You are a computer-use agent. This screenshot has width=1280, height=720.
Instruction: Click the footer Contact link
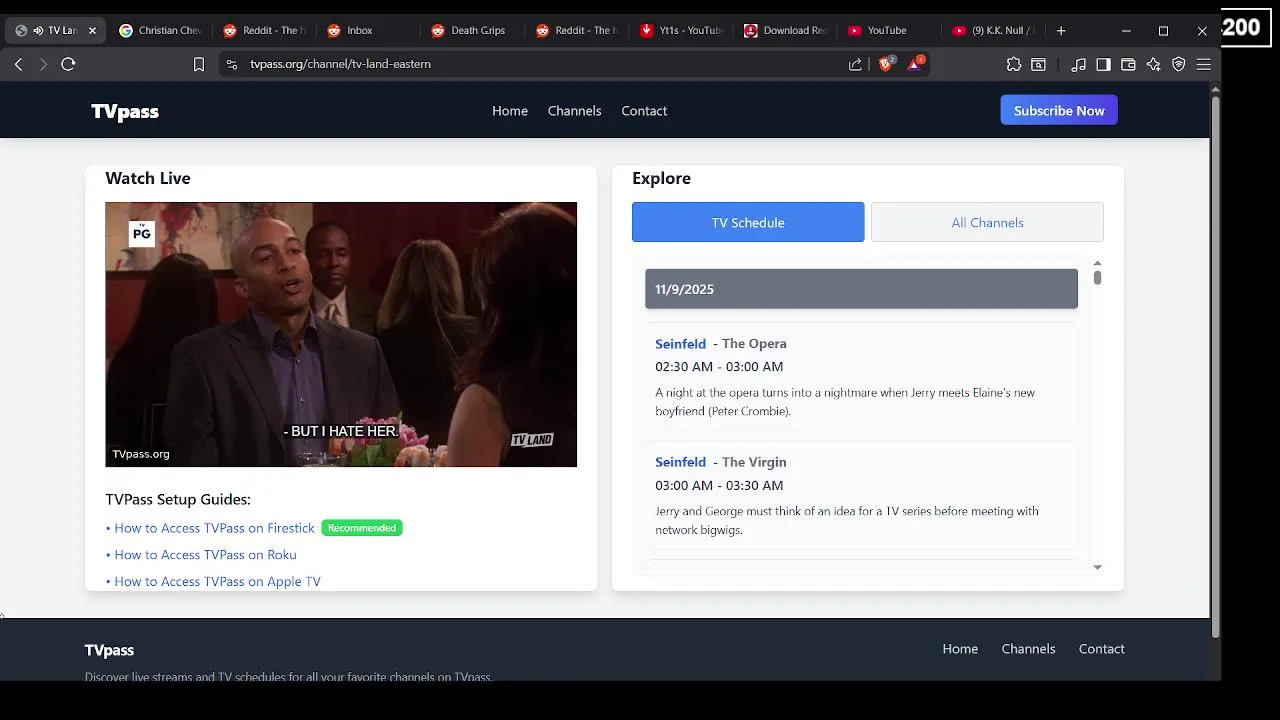point(1101,649)
